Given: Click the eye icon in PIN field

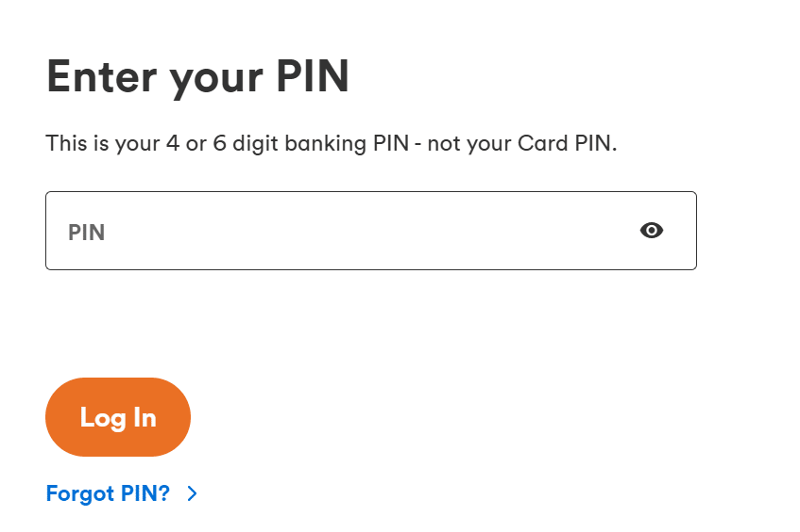Looking at the screenshot, I should pyautogui.click(x=651, y=231).
